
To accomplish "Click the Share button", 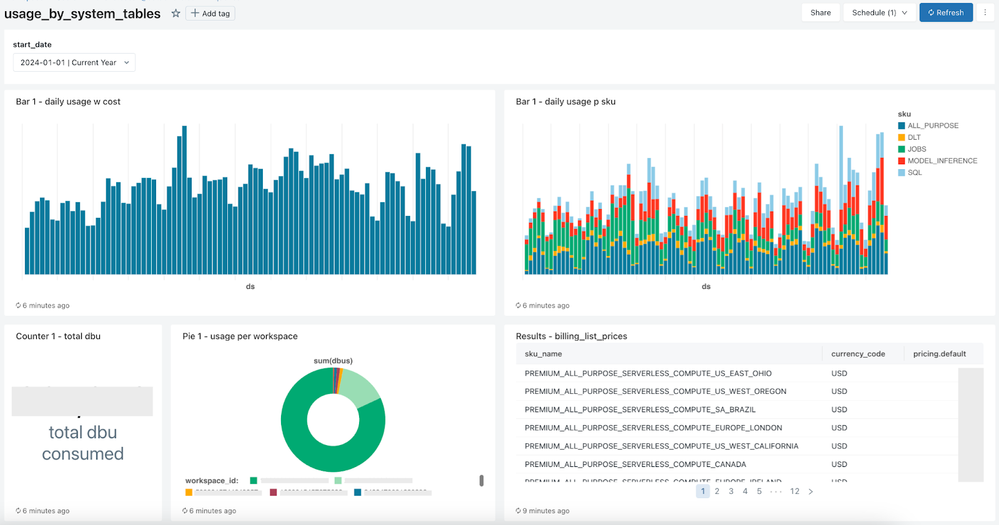I will click(820, 13).
